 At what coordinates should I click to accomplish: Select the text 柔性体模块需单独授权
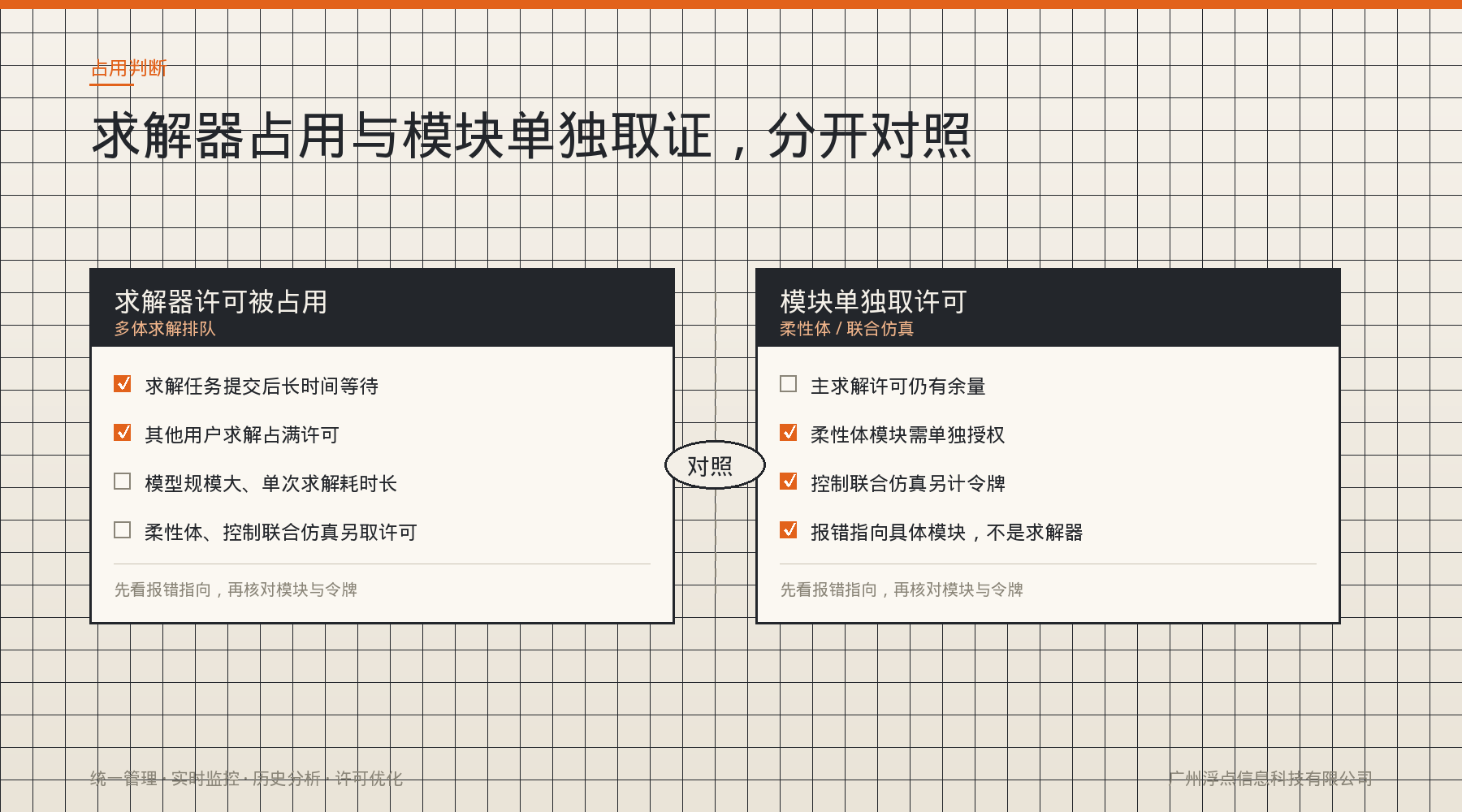(908, 435)
